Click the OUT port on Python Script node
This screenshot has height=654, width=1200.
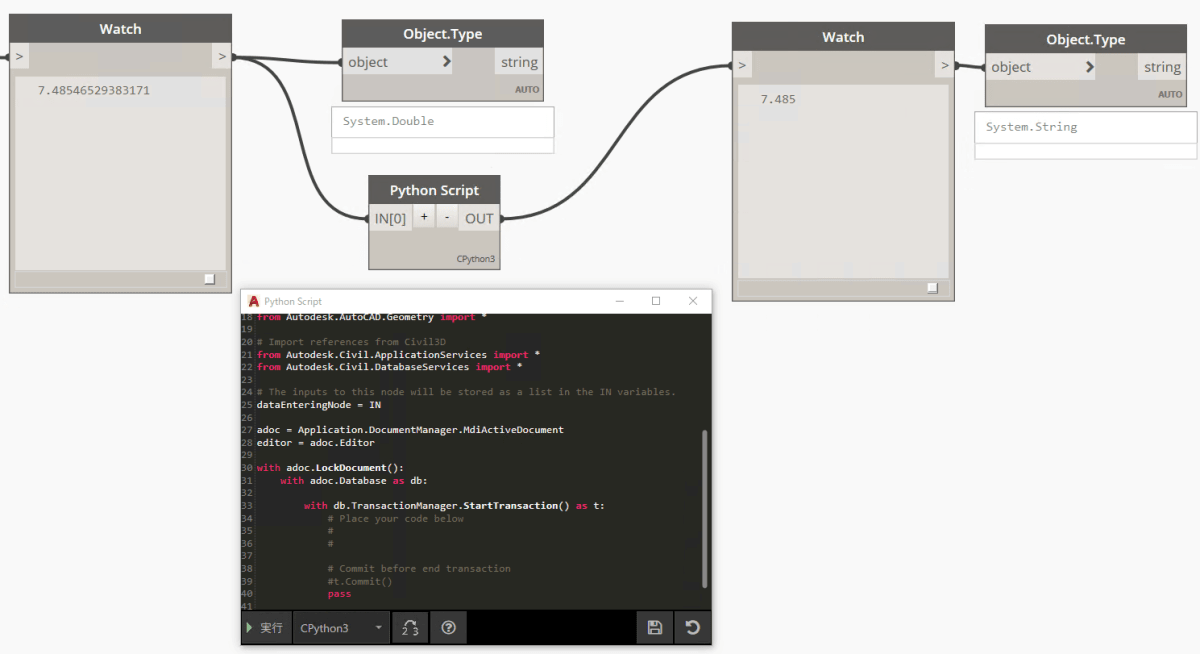coord(479,218)
